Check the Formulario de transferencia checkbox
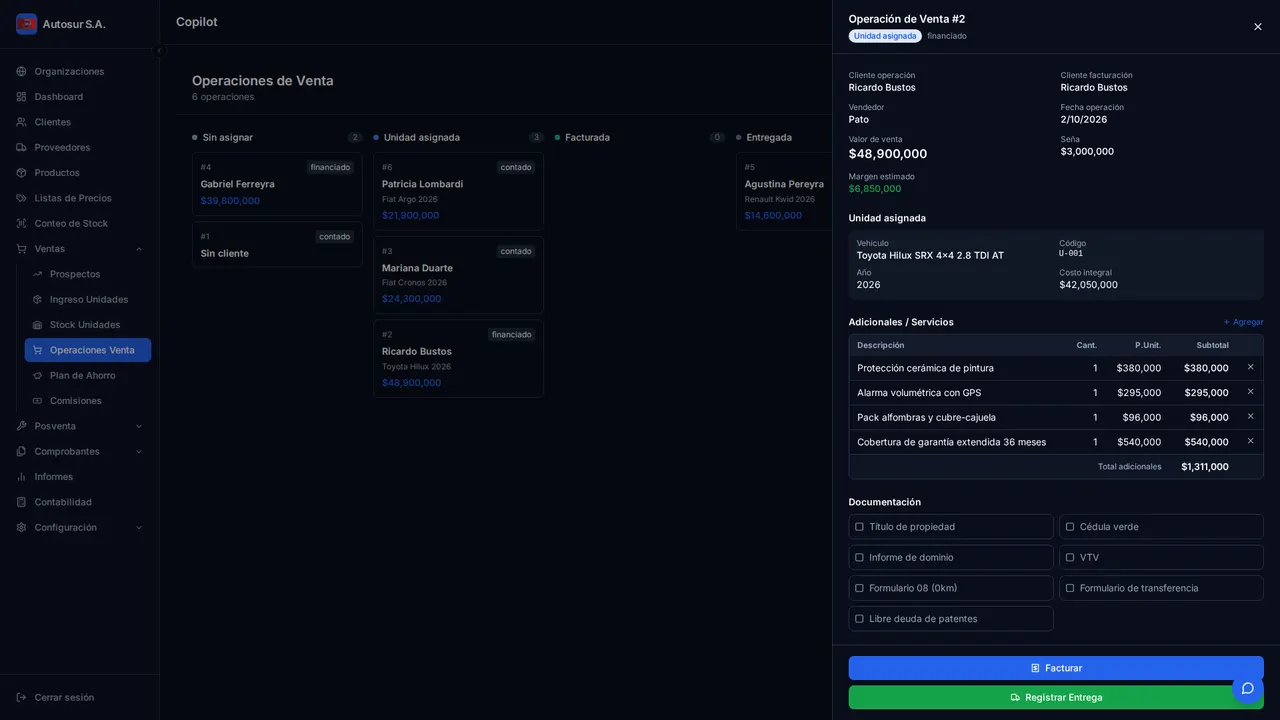The width and height of the screenshot is (1280, 720). 1070,588
